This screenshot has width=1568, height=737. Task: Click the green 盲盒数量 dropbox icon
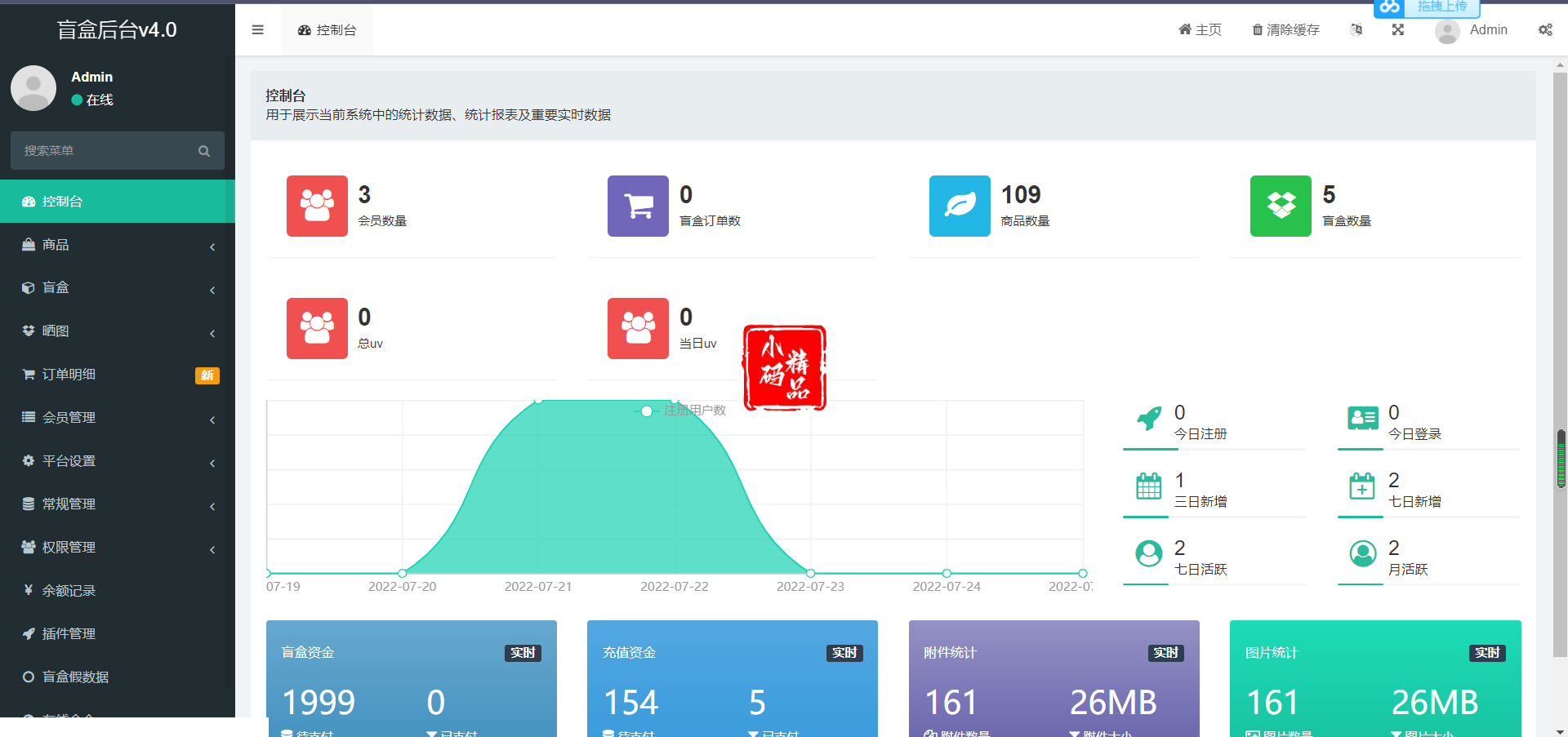coord(1281,206)
